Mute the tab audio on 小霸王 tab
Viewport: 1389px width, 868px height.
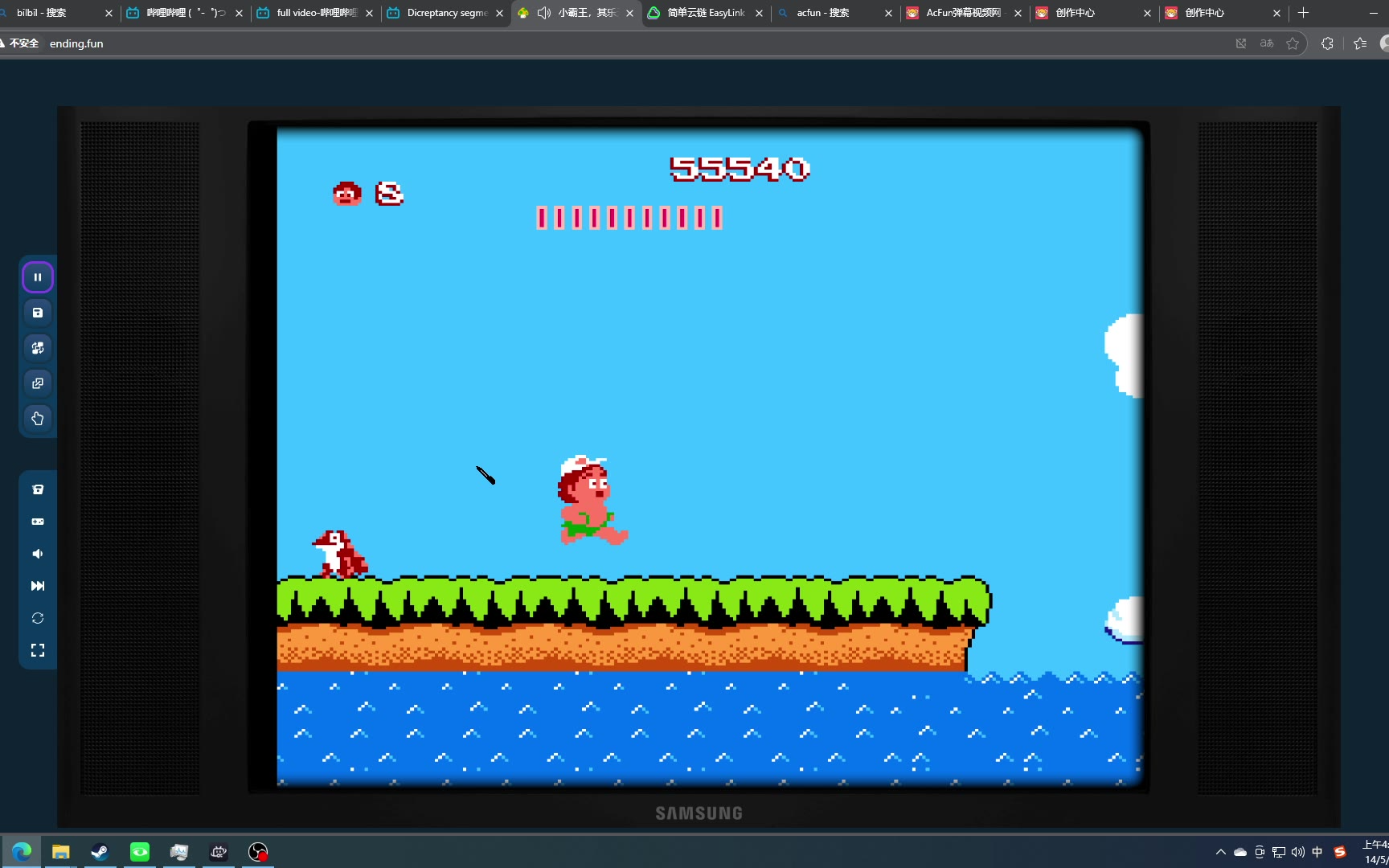[x=544, y=13]
